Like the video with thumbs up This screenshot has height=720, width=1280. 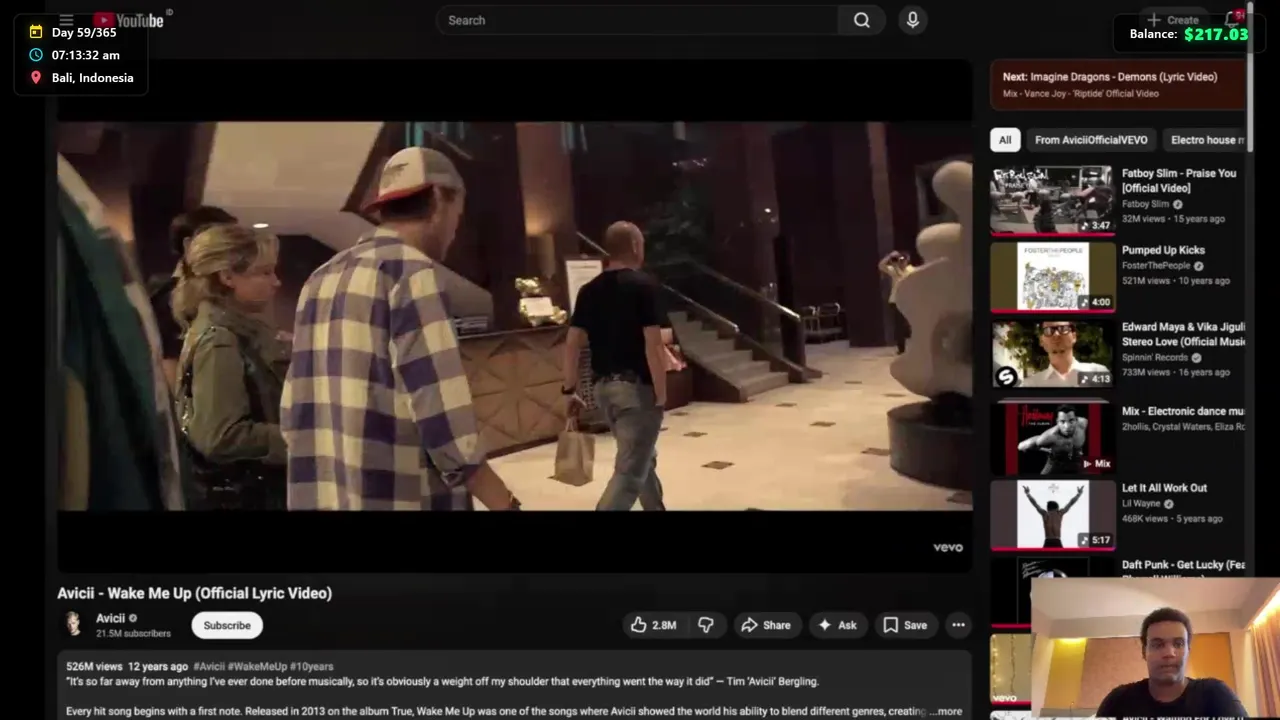pyautogui.click(x=653, y=625)
